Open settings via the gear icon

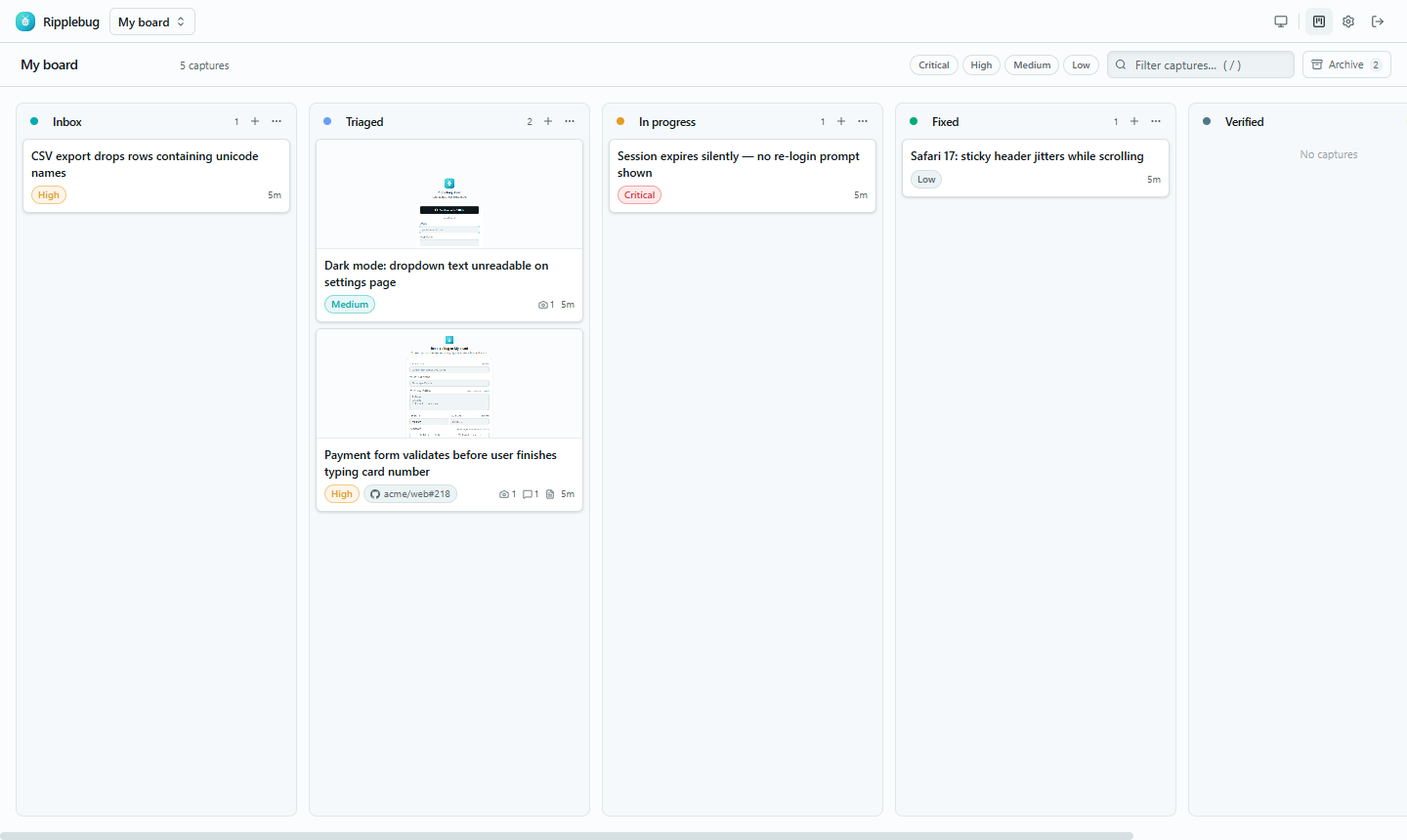tap(1348, 21)
